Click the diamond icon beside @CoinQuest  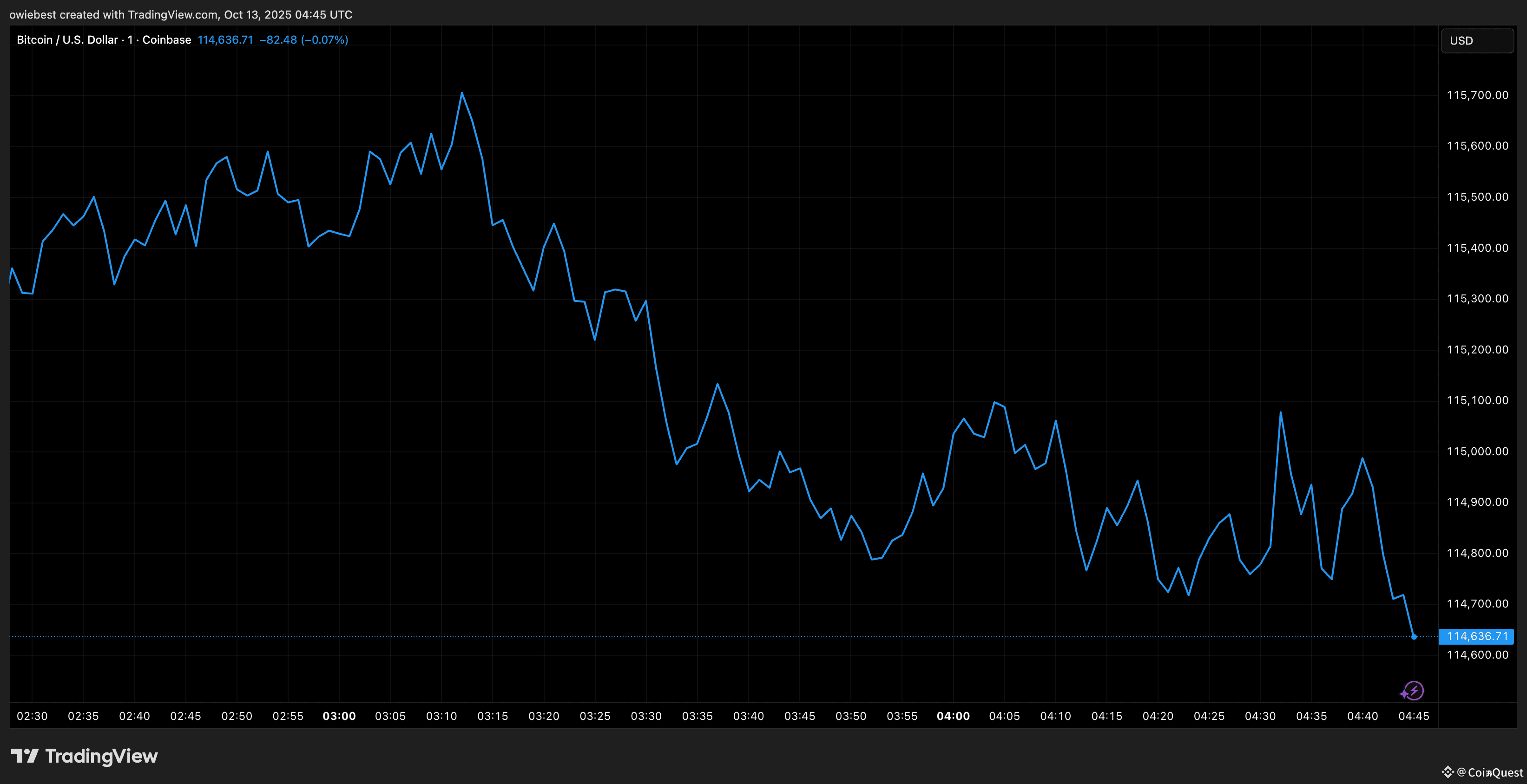(1448, 771)
